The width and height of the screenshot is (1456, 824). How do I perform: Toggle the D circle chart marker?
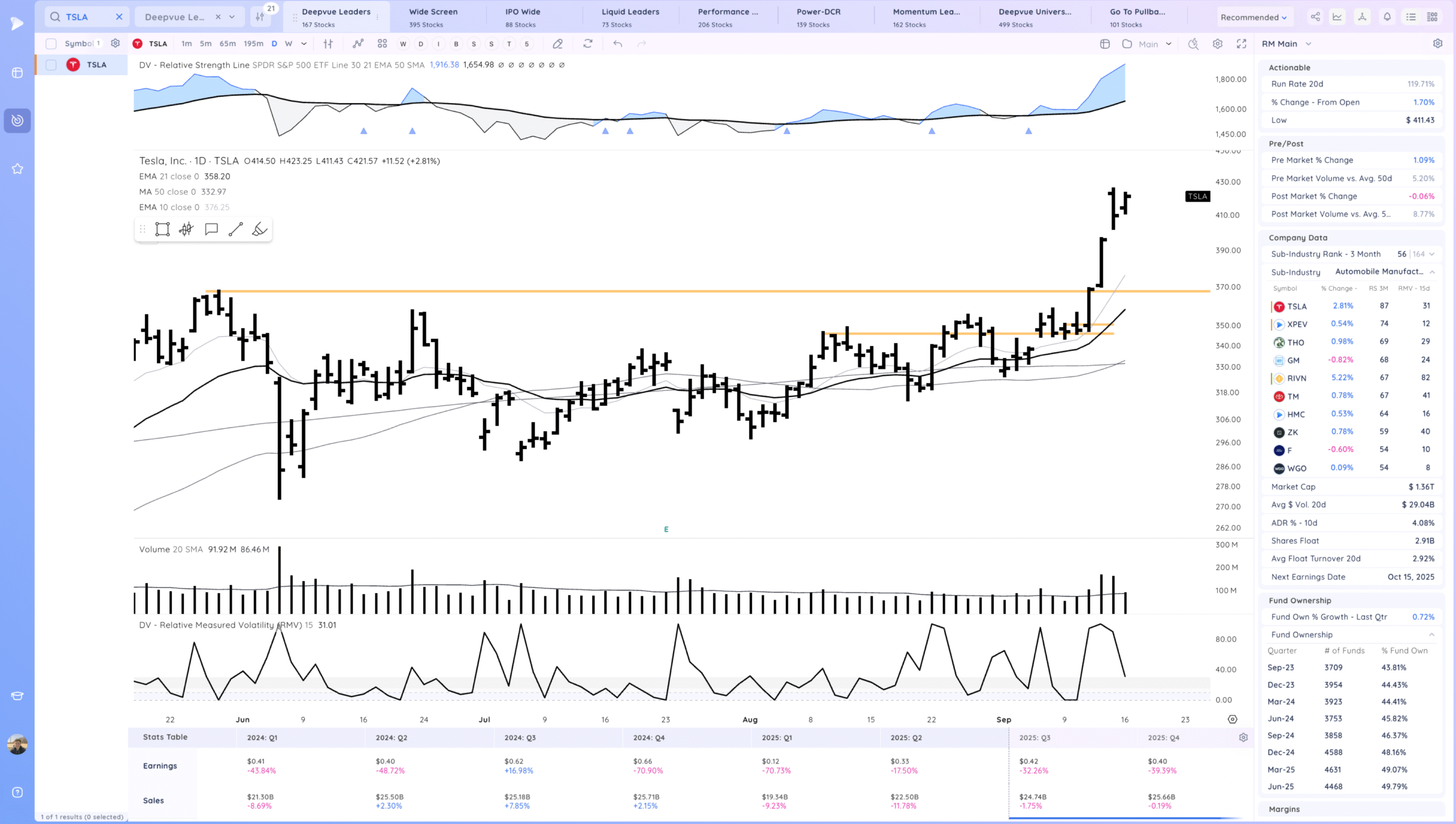pos(421,44)
